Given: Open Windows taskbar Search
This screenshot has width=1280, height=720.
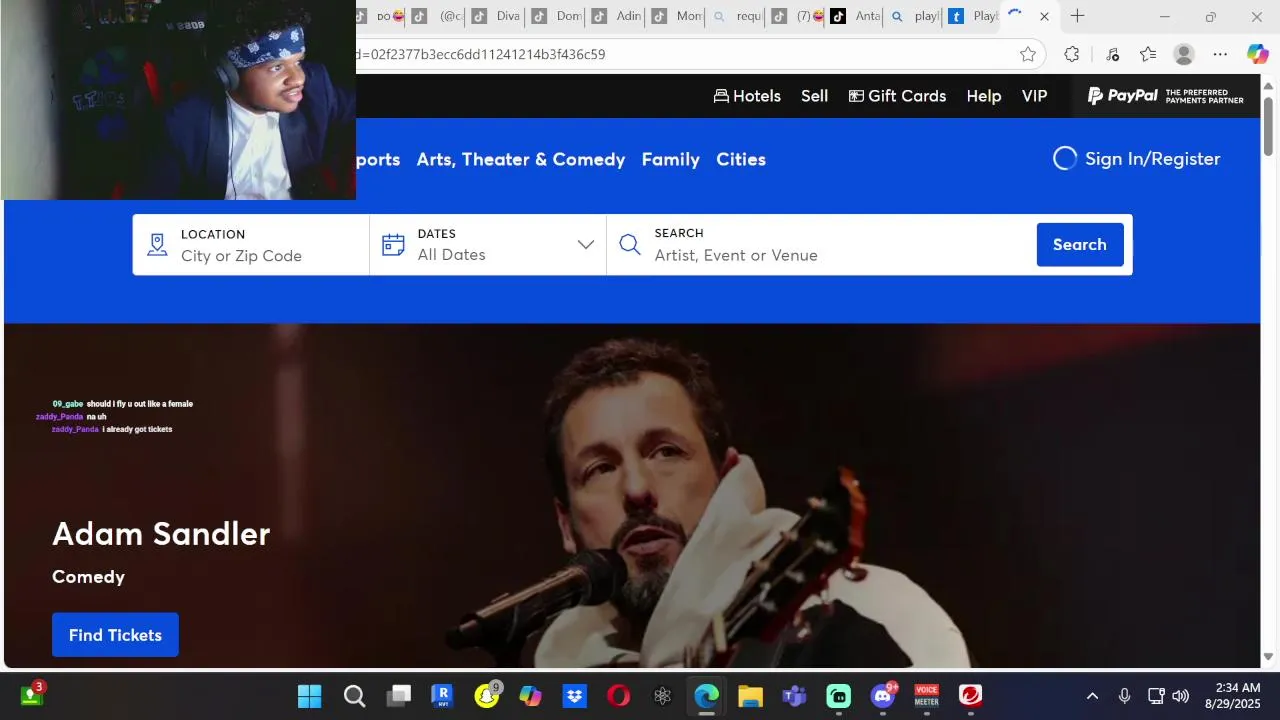Looking at the screenshot, I should (x=354, y=695).
